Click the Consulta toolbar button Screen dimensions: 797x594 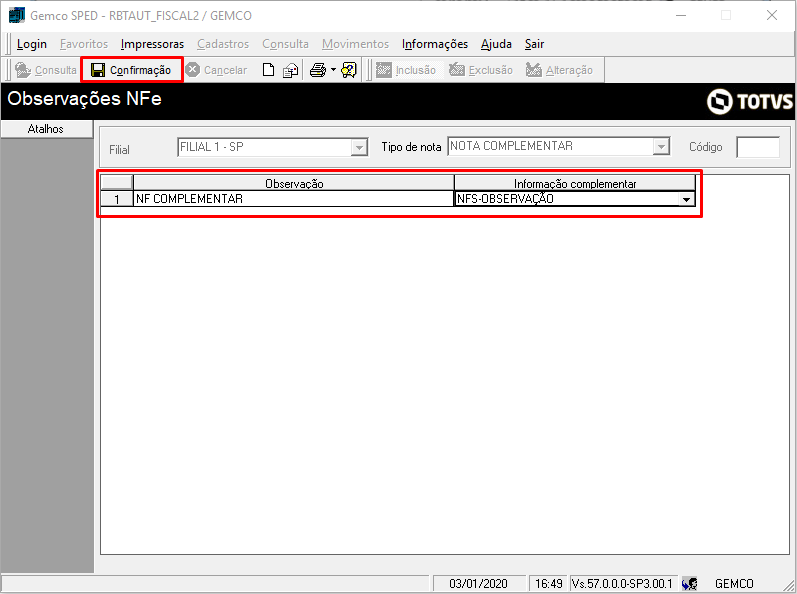coord(46,70)
